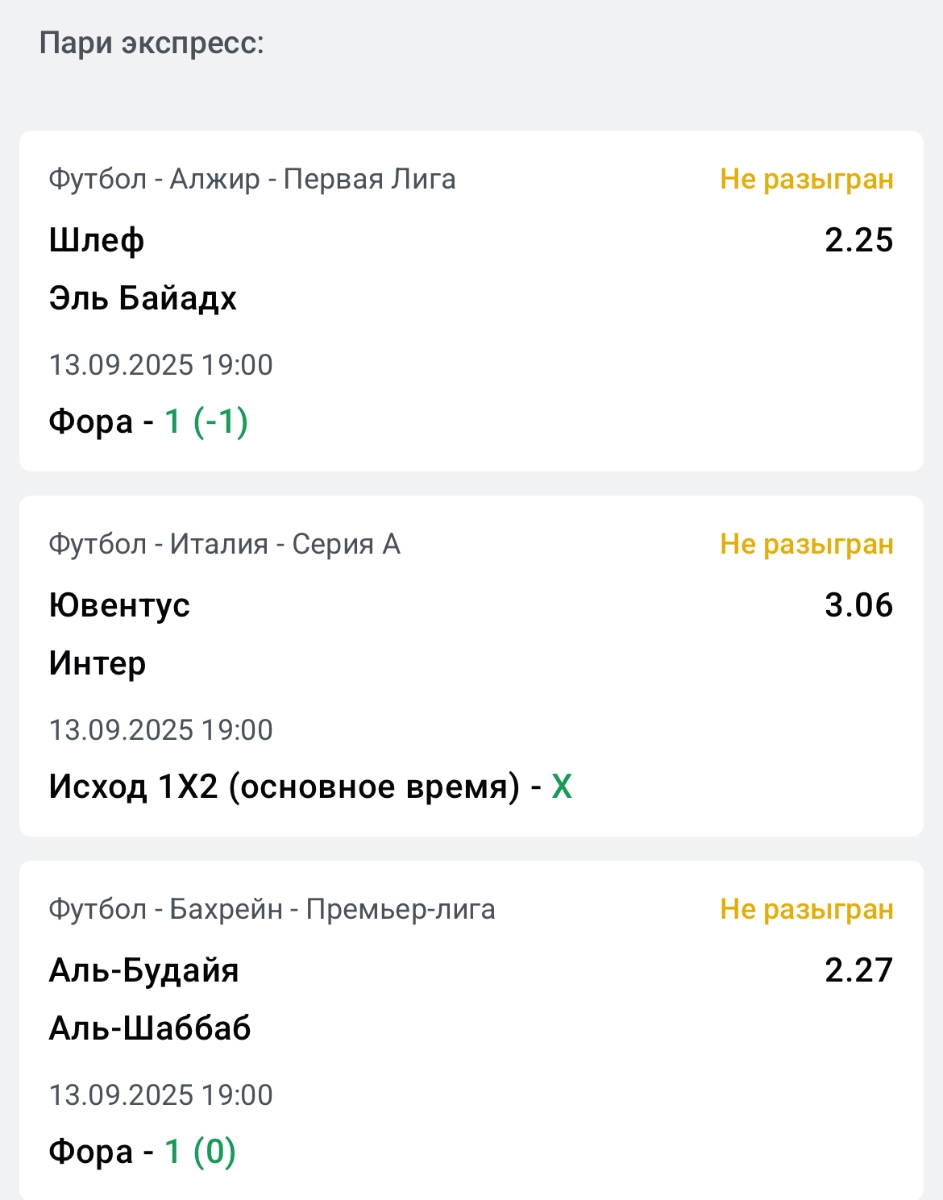Select the "Исход 1X2 (основное время) - X" line
The width and height of the screenshot is (943, 1200).
pyautogui.click(x=310, y=787)
